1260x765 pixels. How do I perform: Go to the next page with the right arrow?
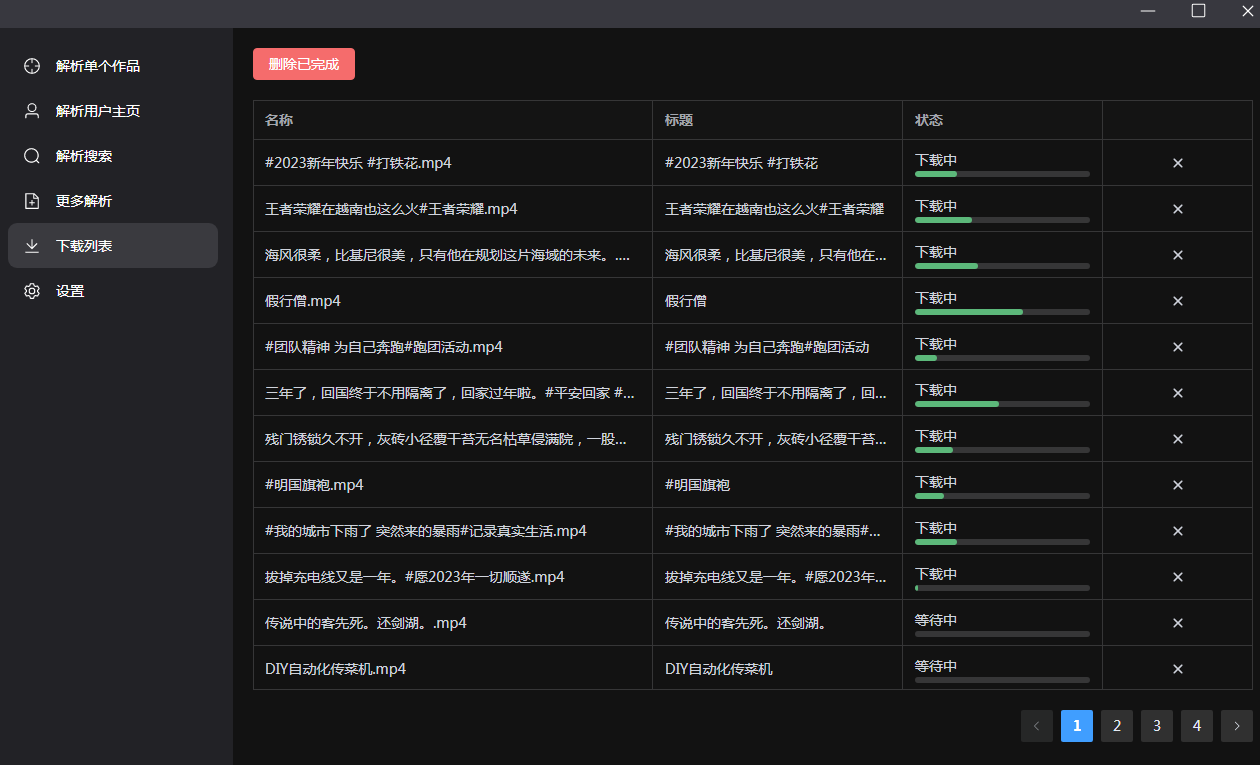click(x=1237, y=726)
